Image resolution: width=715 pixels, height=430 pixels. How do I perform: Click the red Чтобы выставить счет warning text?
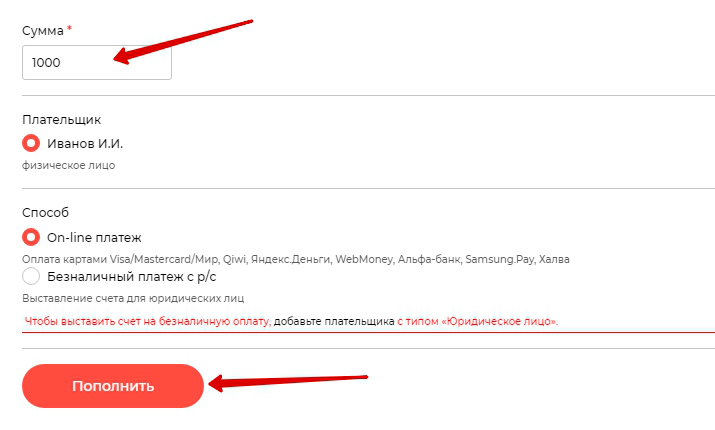[147, 322]
